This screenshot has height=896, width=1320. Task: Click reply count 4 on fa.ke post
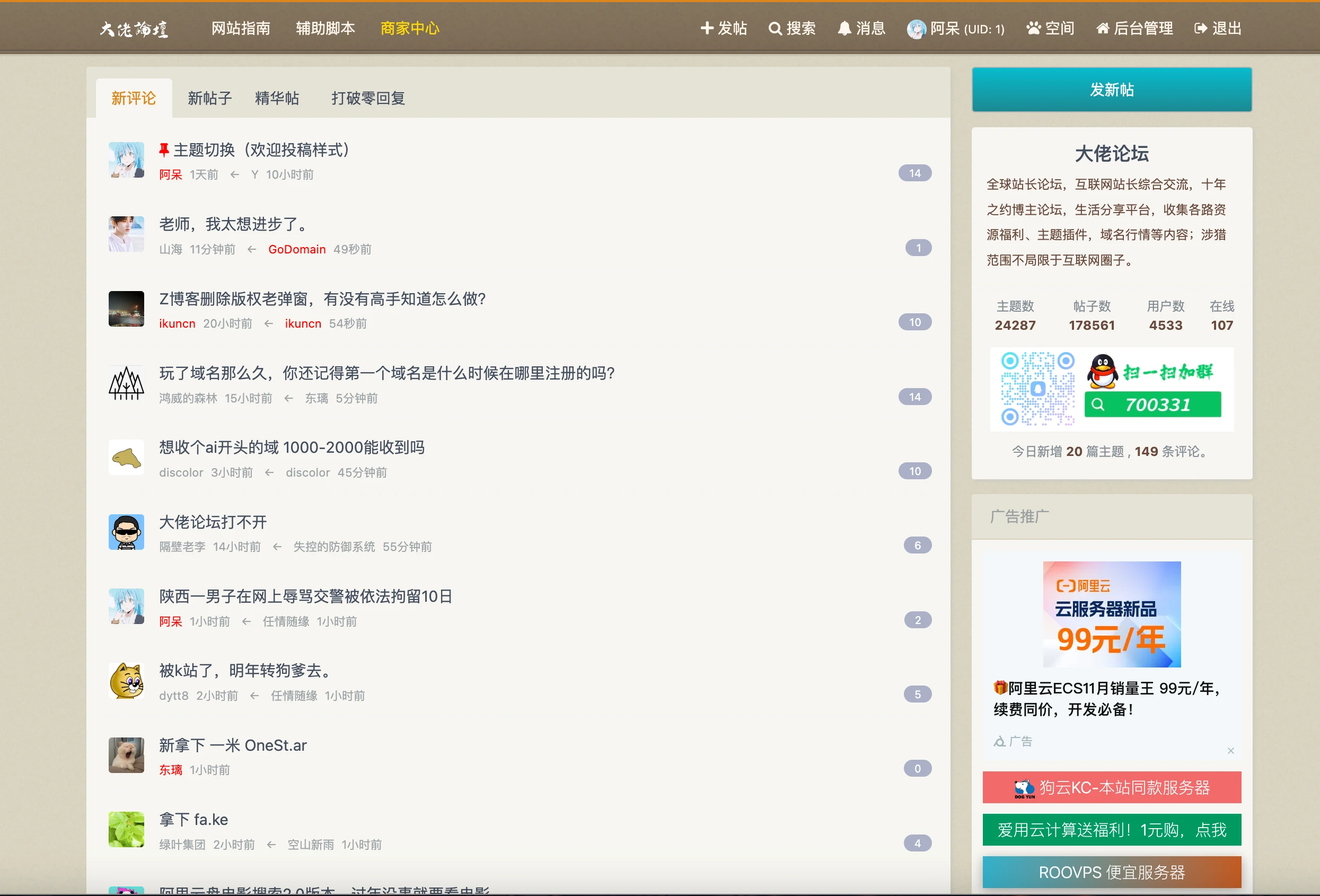917,843
